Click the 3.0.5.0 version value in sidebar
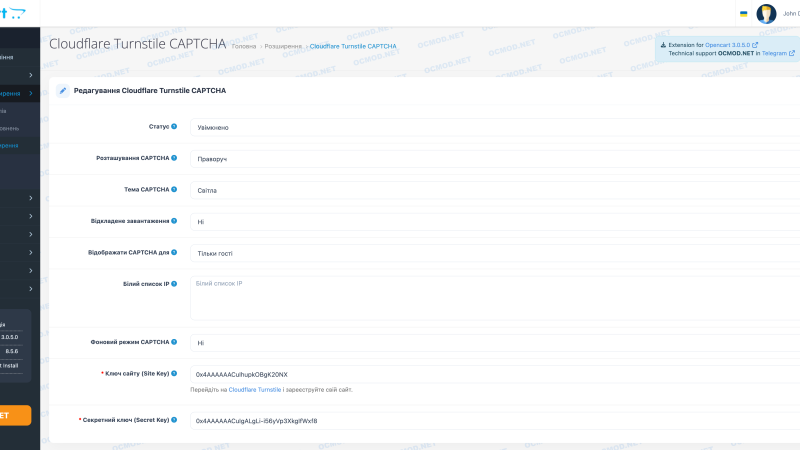Viewport: 800px width, 450px height. [9, 337]
